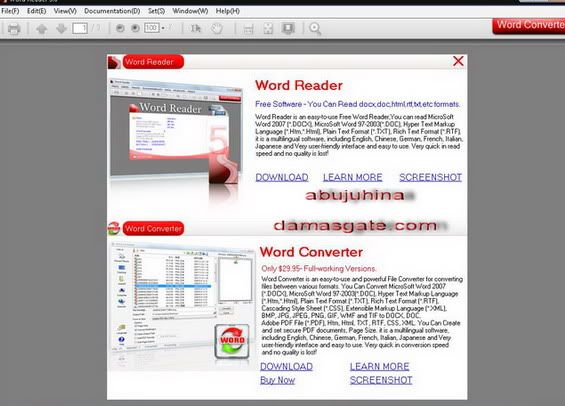Click the fit page arrows icon
Viewport: 565px width, 406px height.
[x=268, y=28]
